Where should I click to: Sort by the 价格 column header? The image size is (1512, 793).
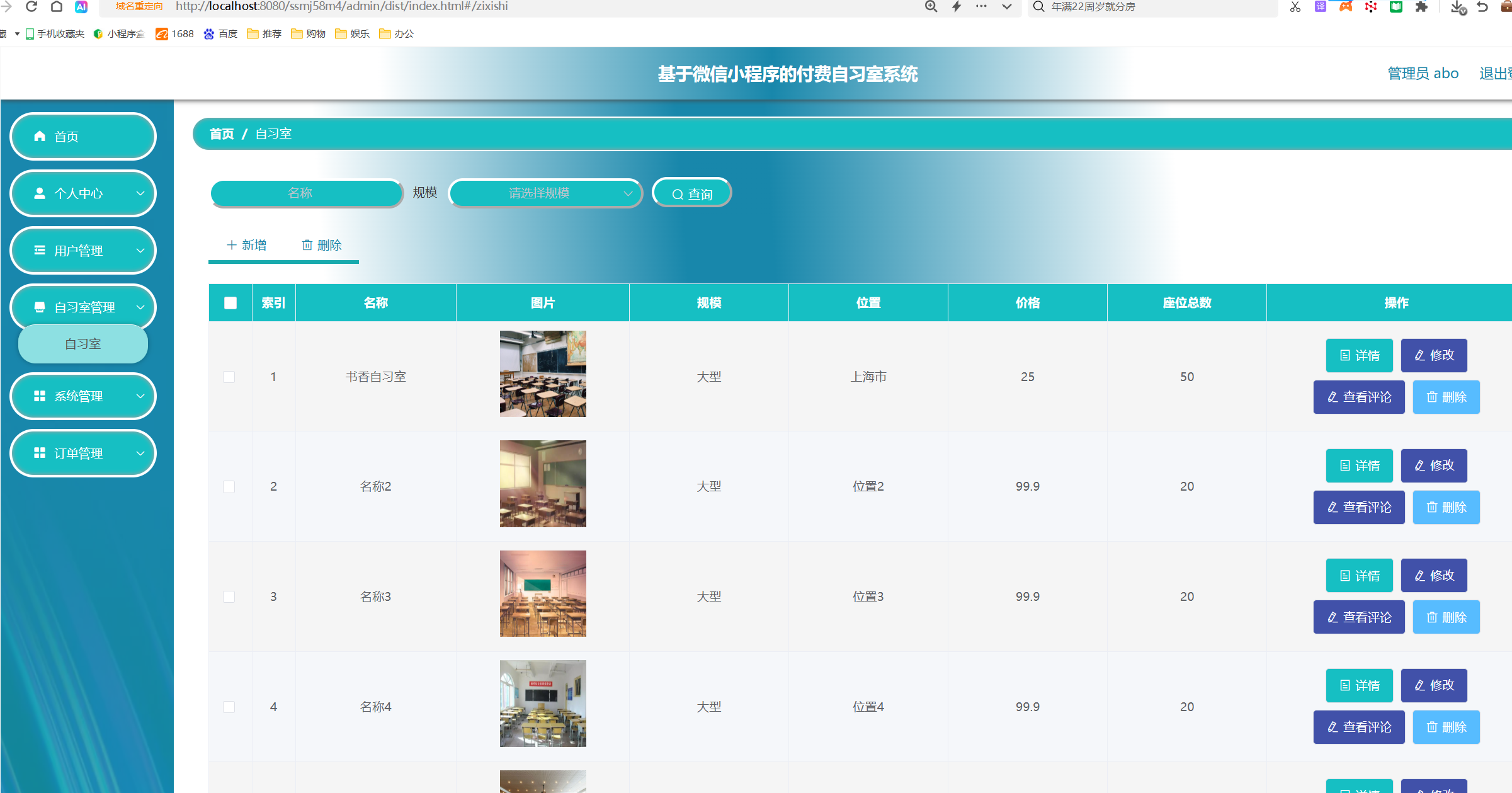pos(1027,303)
